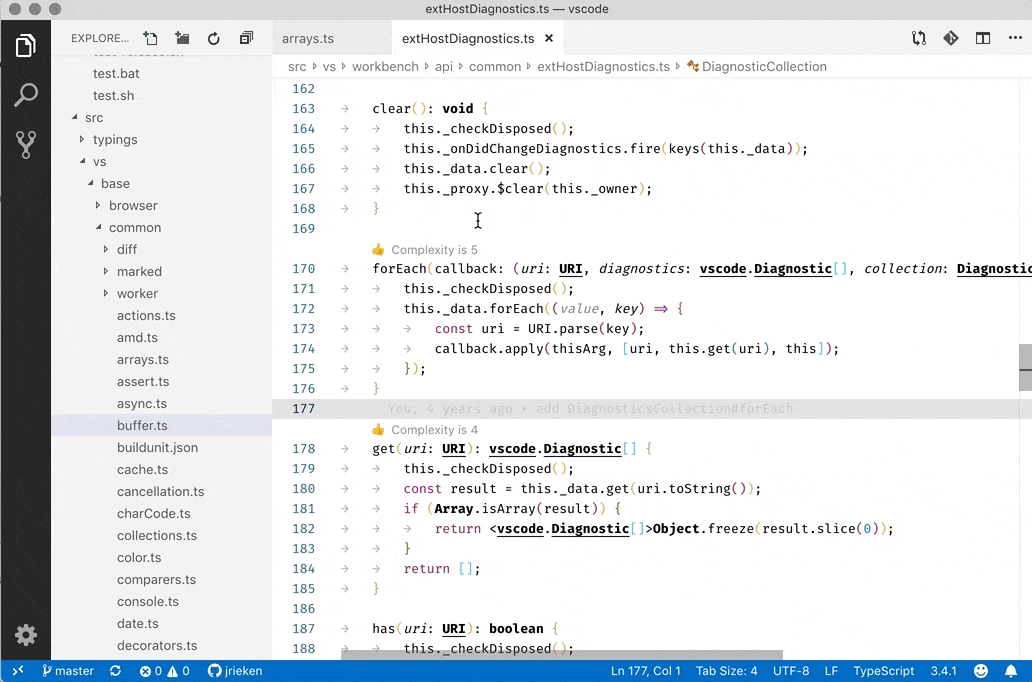
Task: Collapse all folders in Explorer
Action: click(246, 39)
